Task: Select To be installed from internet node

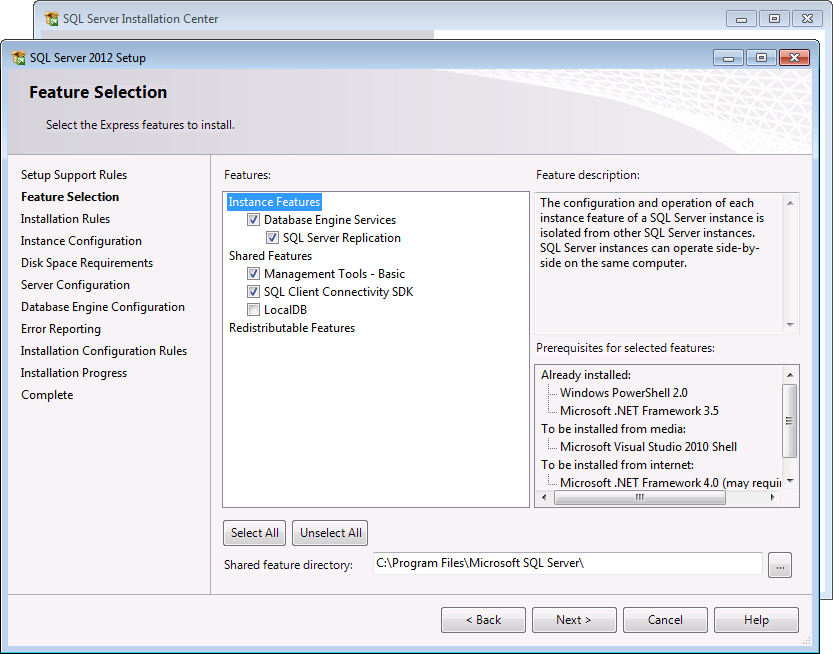Action: pyautogui.click(x=617, y=465)
